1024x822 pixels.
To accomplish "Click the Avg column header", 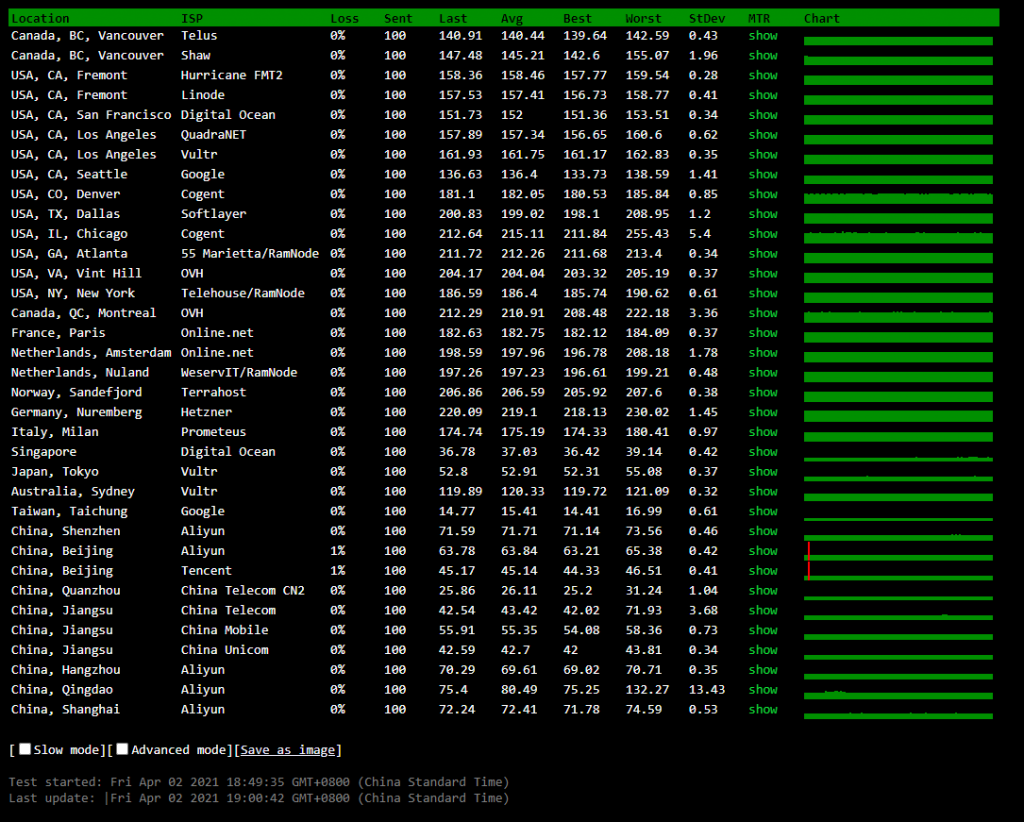I will pos(511,18).
